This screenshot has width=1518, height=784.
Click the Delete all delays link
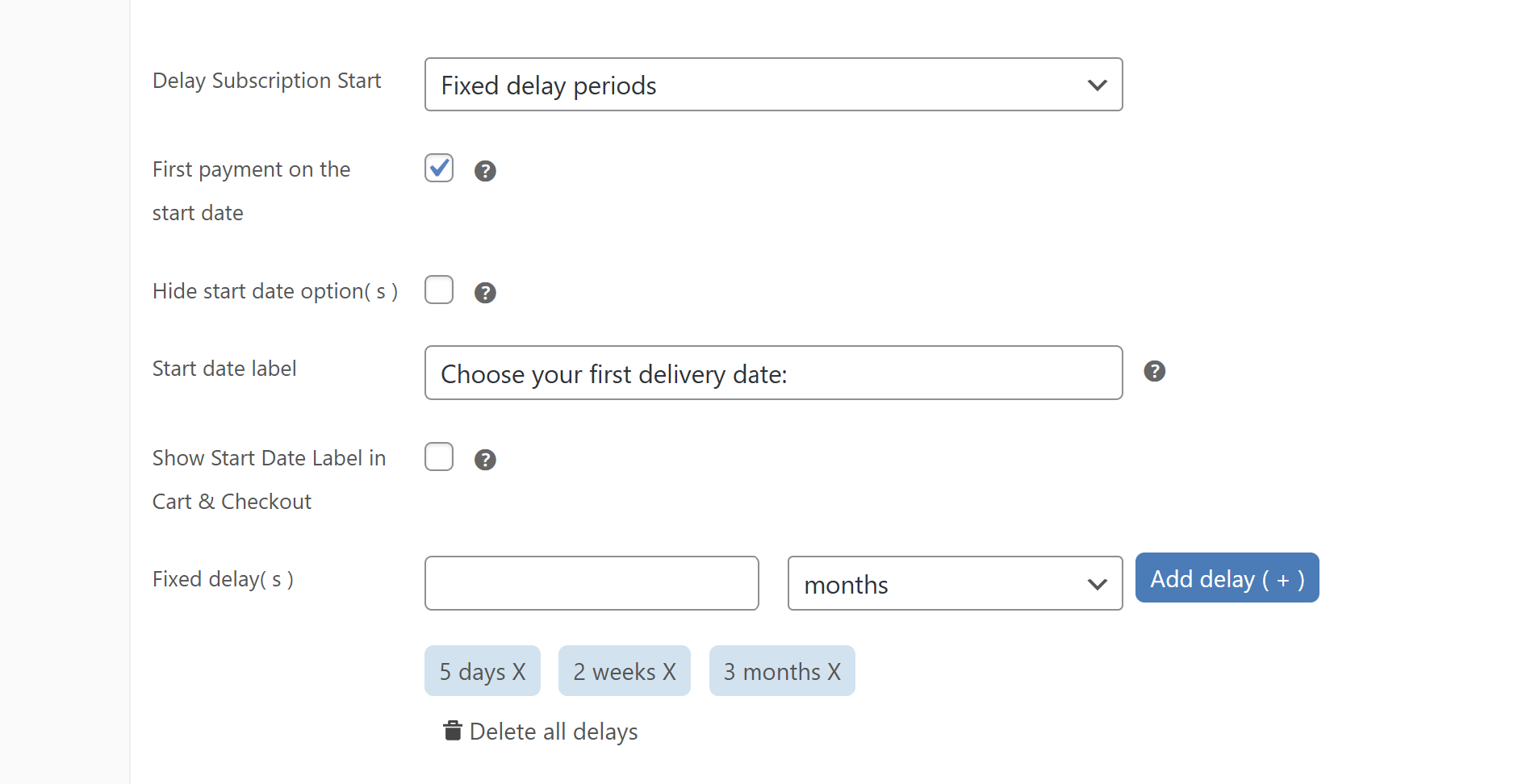554,732
